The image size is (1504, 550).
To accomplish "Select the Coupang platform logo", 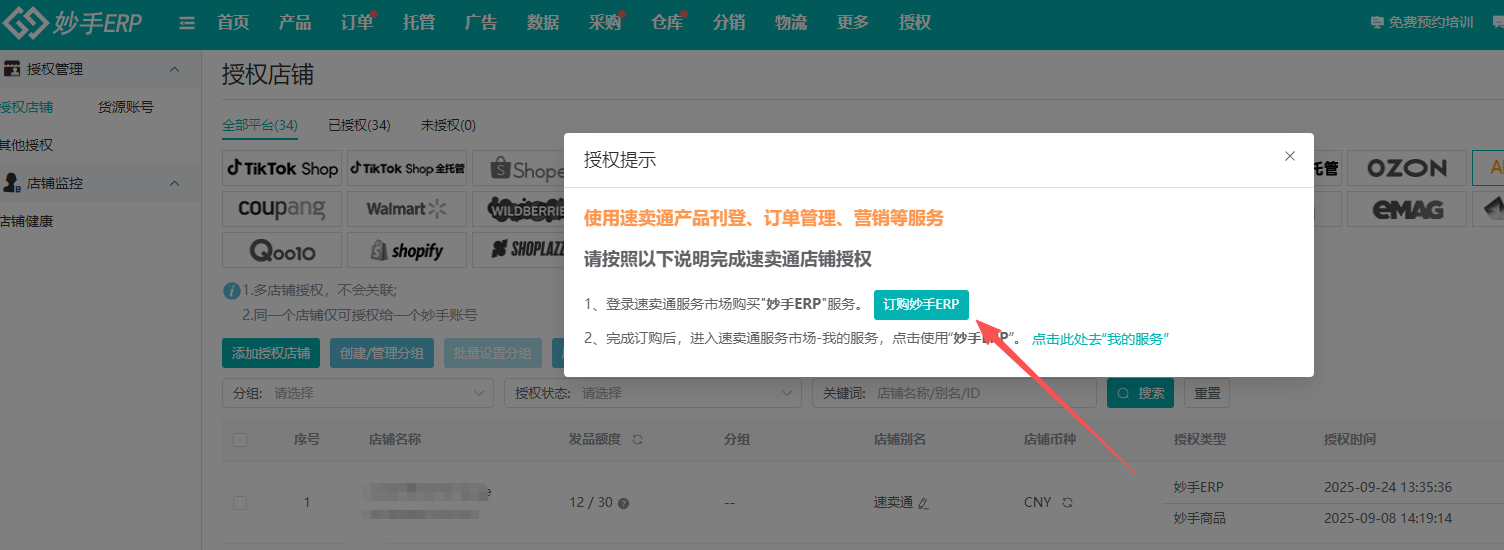I will [x=282, y=209].
